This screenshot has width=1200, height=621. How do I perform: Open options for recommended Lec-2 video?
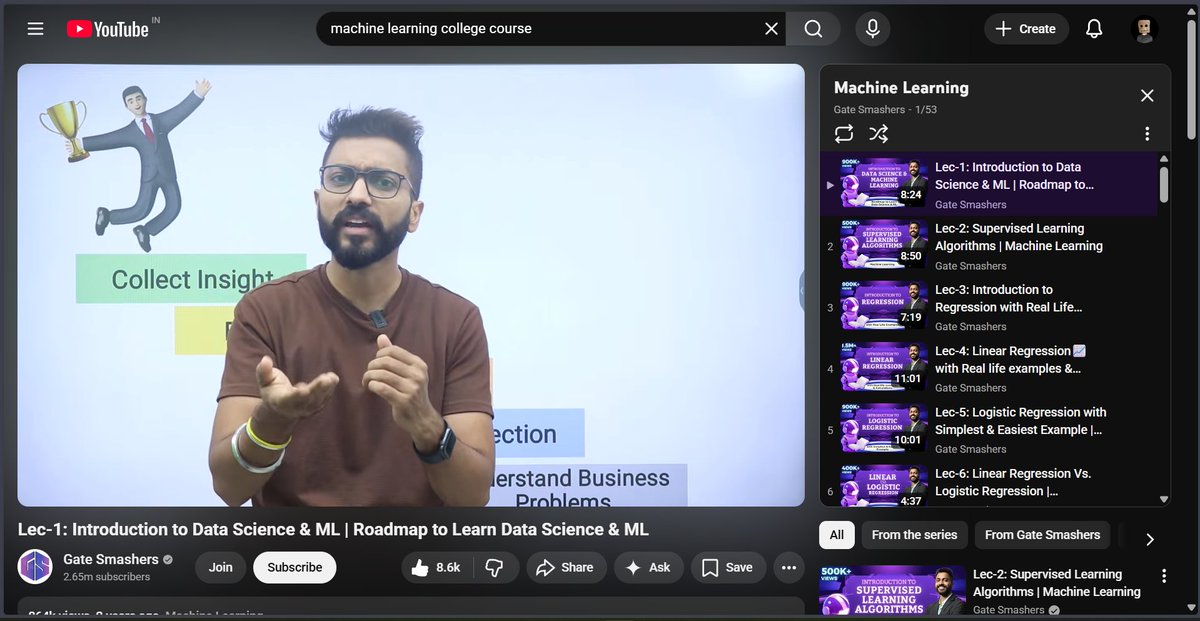1163,576
